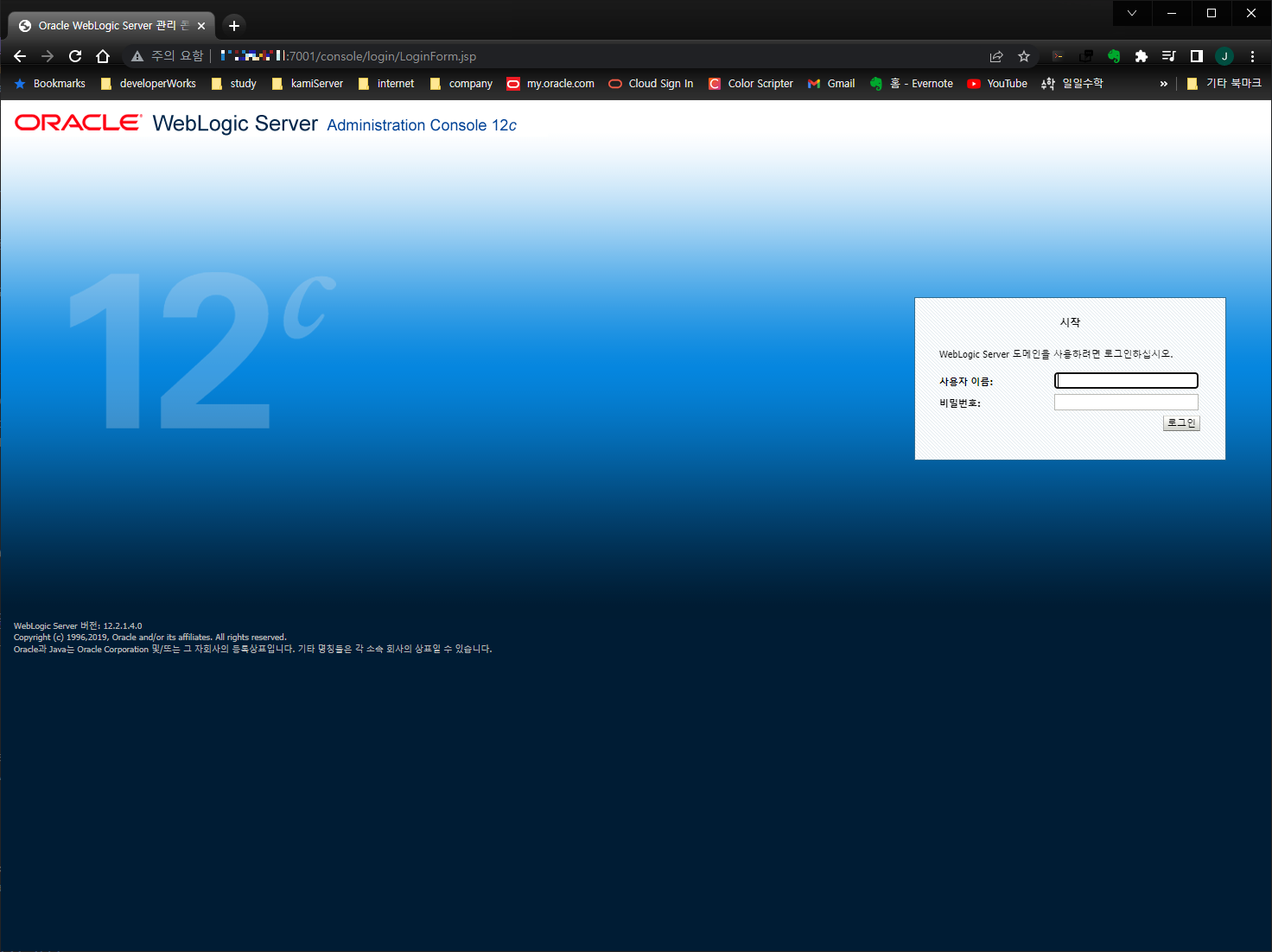Open the internet bookmark folder
Image resolution: width=1272 pixels, height=952 pixels.
coord(386,84)
